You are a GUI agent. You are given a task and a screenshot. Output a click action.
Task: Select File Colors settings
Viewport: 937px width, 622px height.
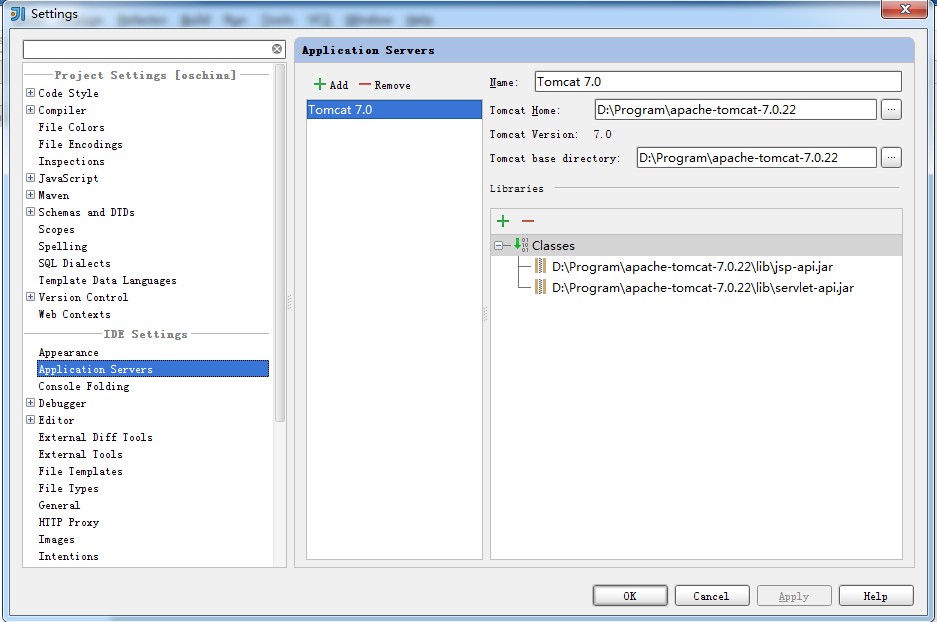pyautogui.click(x=71, y=127)
